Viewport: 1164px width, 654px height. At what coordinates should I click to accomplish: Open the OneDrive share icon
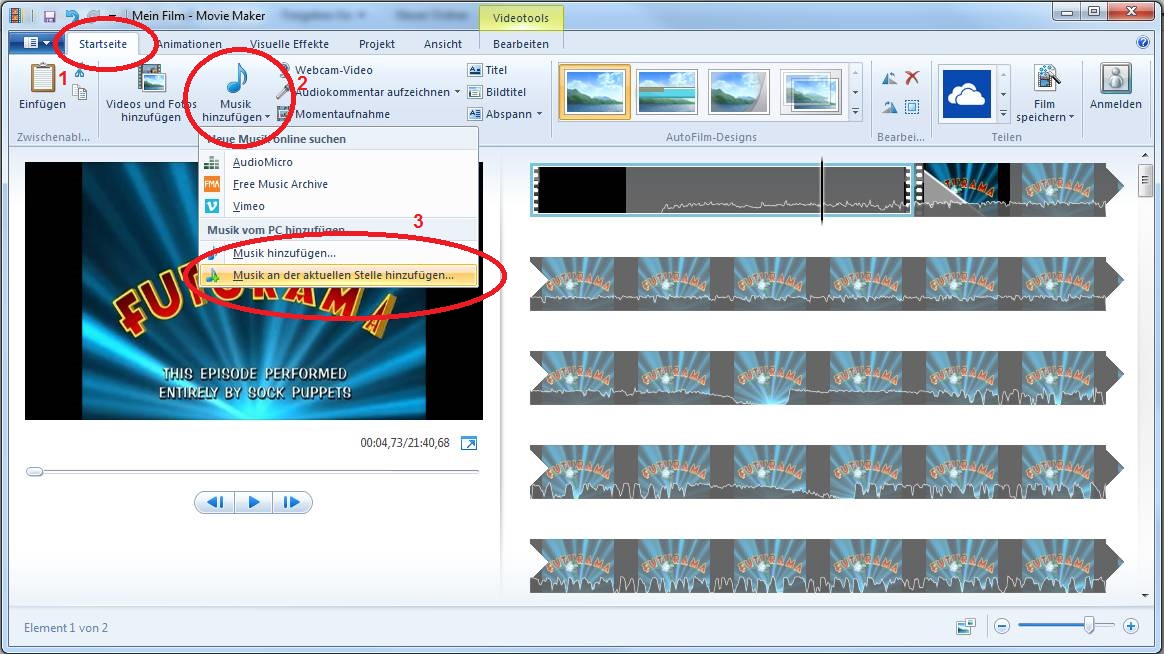point(966,94)
